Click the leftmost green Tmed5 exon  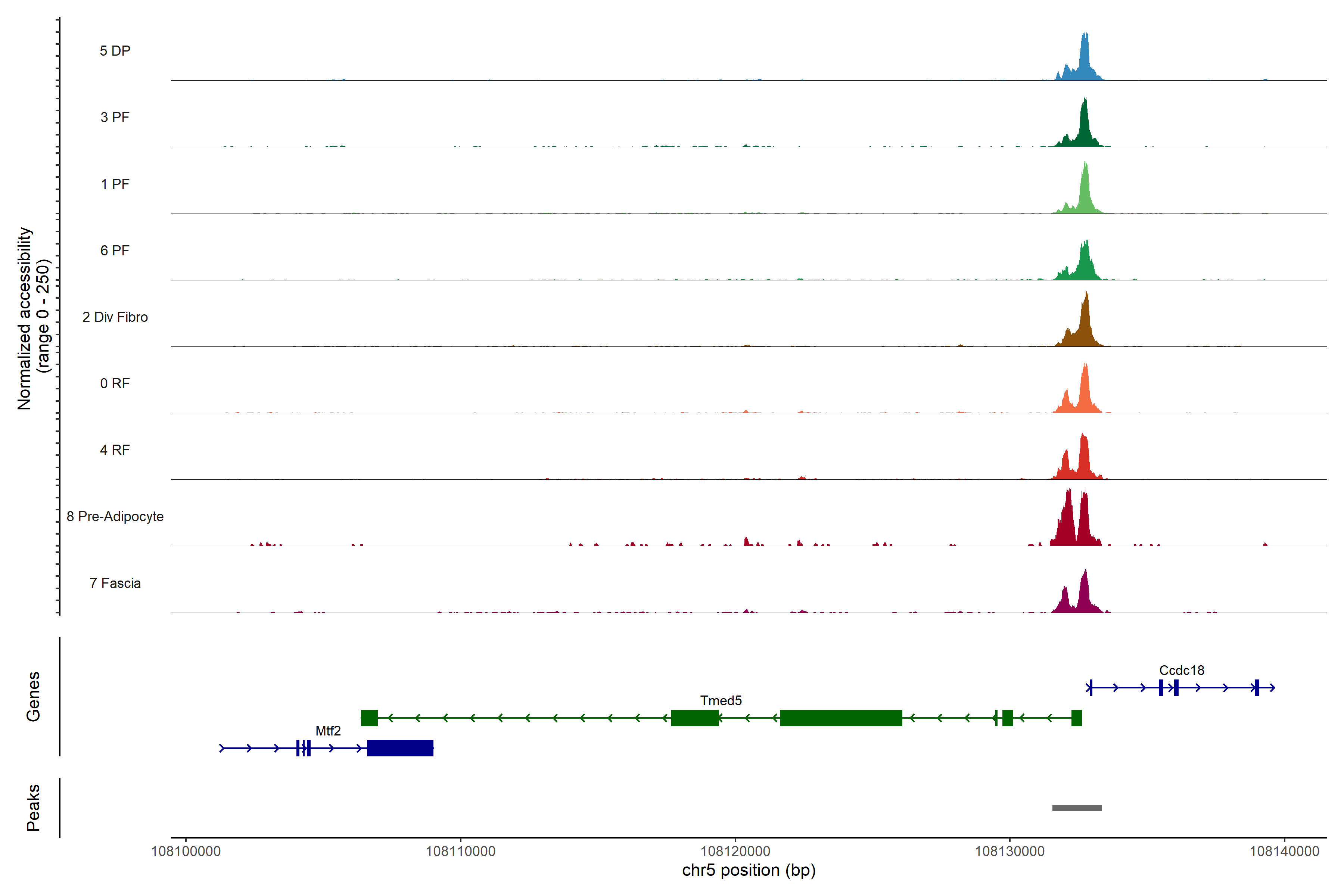369,718
